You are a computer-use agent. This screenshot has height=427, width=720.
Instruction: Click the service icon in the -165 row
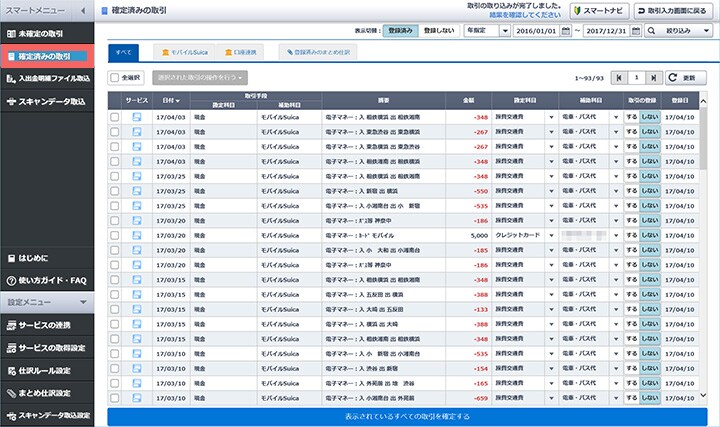tap(136, 383)
